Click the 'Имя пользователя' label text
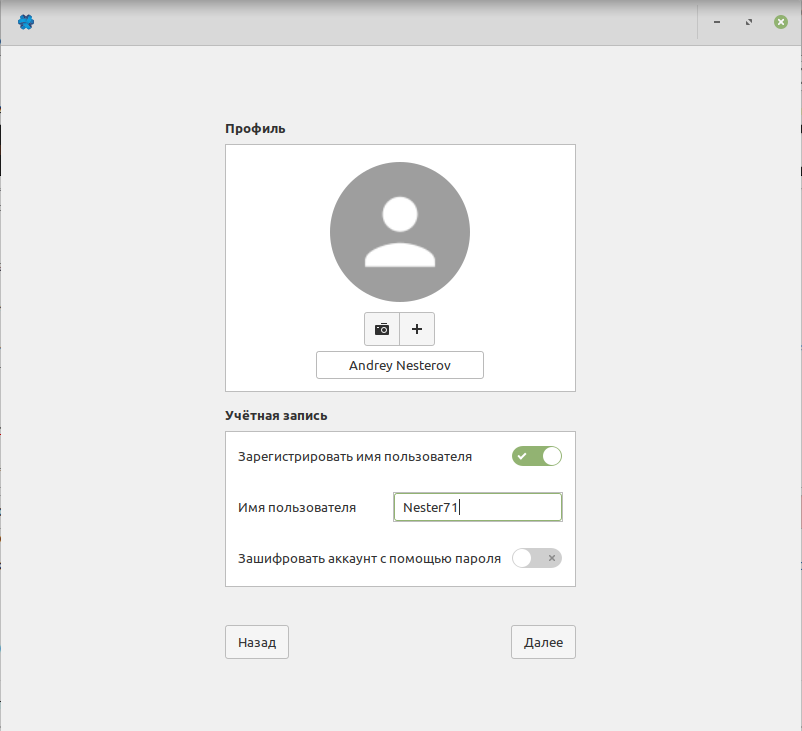This screenshot has height=731, width=802. click(297, 508)
